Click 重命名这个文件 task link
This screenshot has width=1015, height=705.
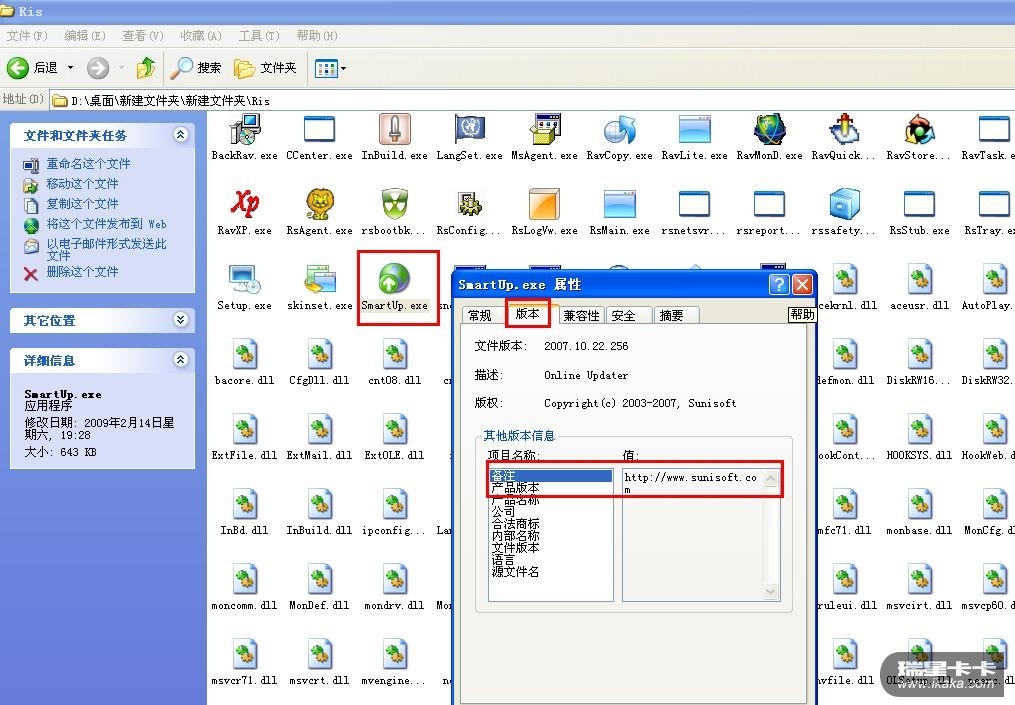click(88, 164)
